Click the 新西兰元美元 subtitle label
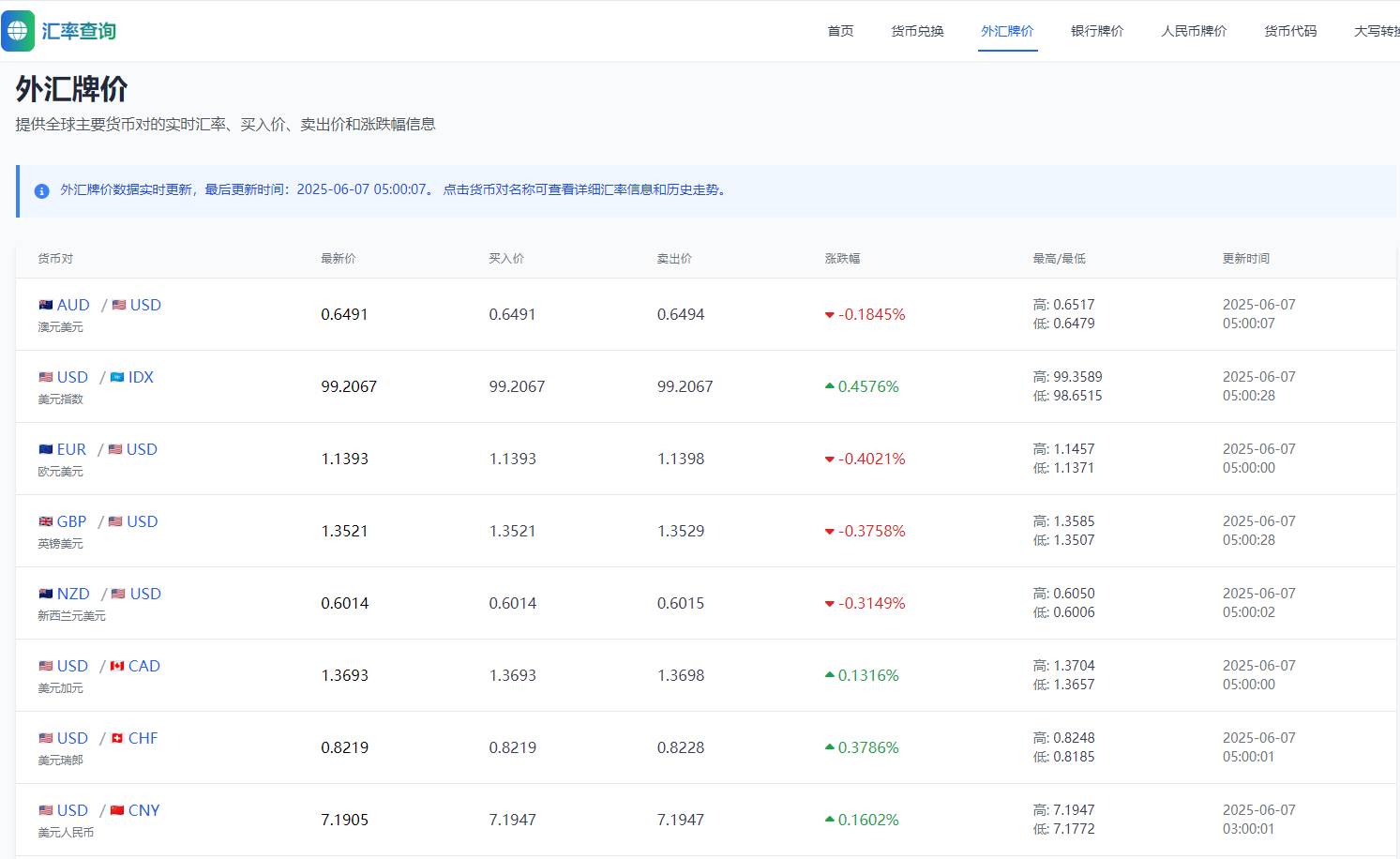This screenshot has height=859, width=1400. (71, 616)
